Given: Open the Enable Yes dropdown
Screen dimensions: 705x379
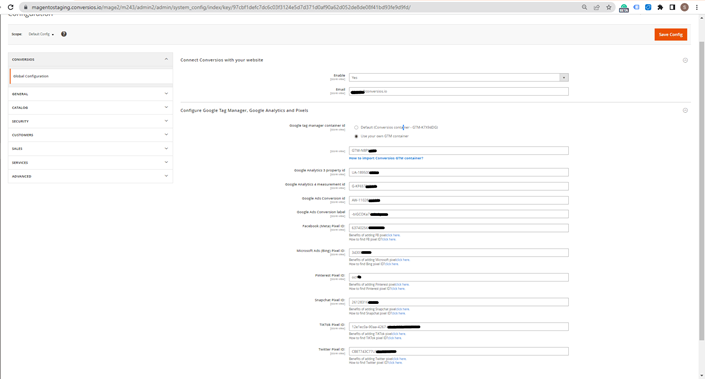Looking at the screenshot, I should [x=459, y=77].
